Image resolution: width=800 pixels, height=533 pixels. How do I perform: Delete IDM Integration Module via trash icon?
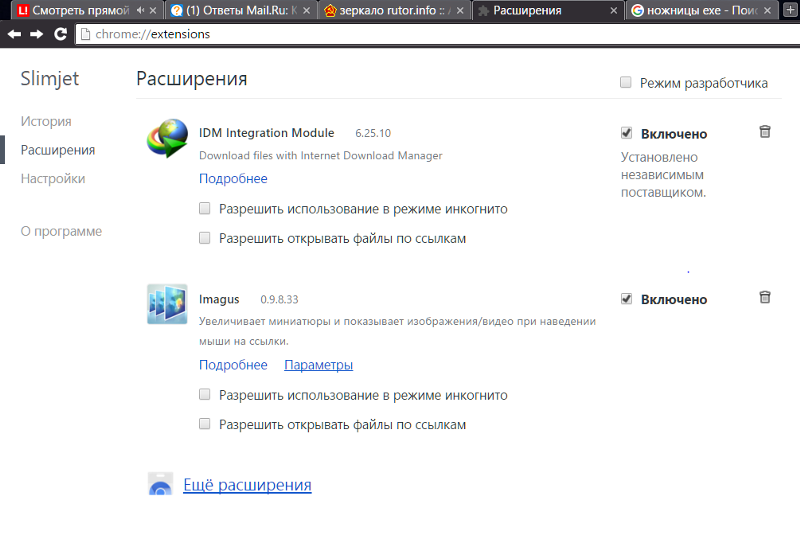765,132
